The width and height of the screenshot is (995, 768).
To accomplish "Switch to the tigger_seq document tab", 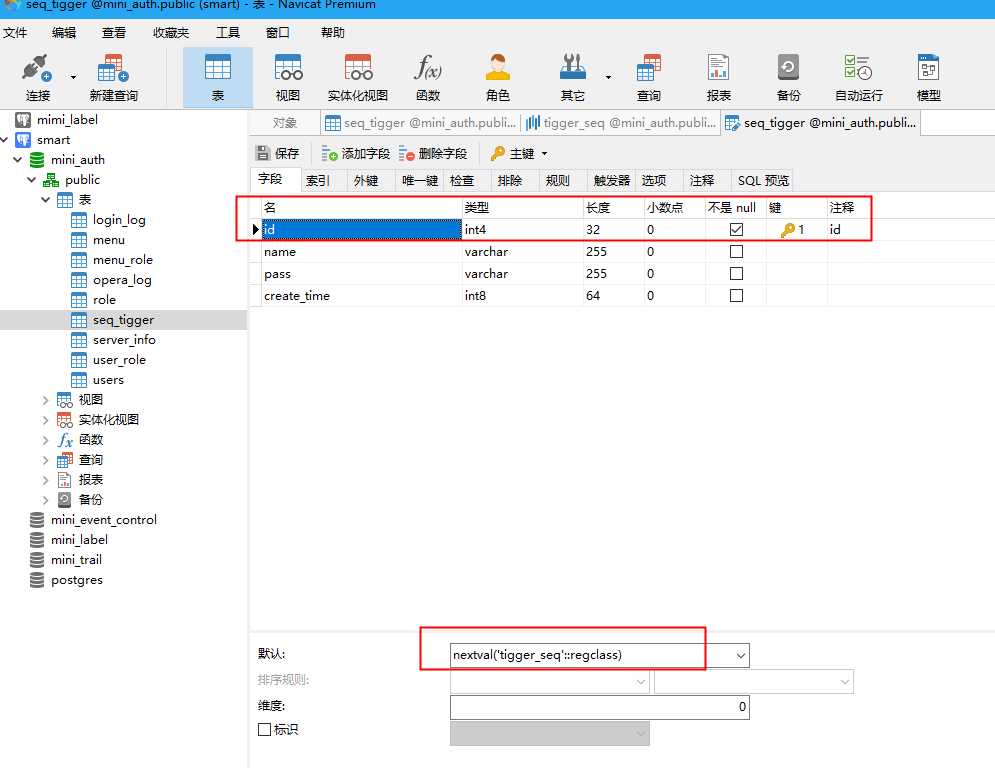I will (621, 122).
